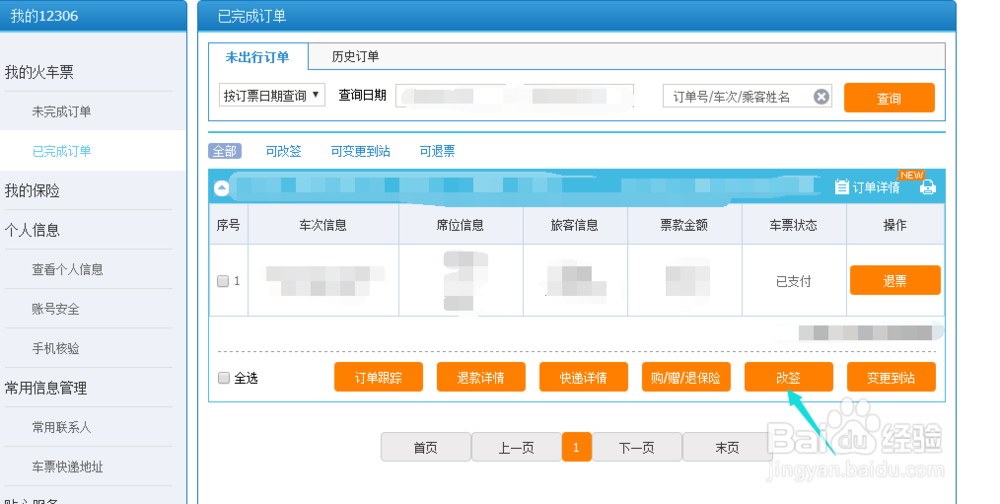Click the 个人信息 sidebar heading

point(32,230)
